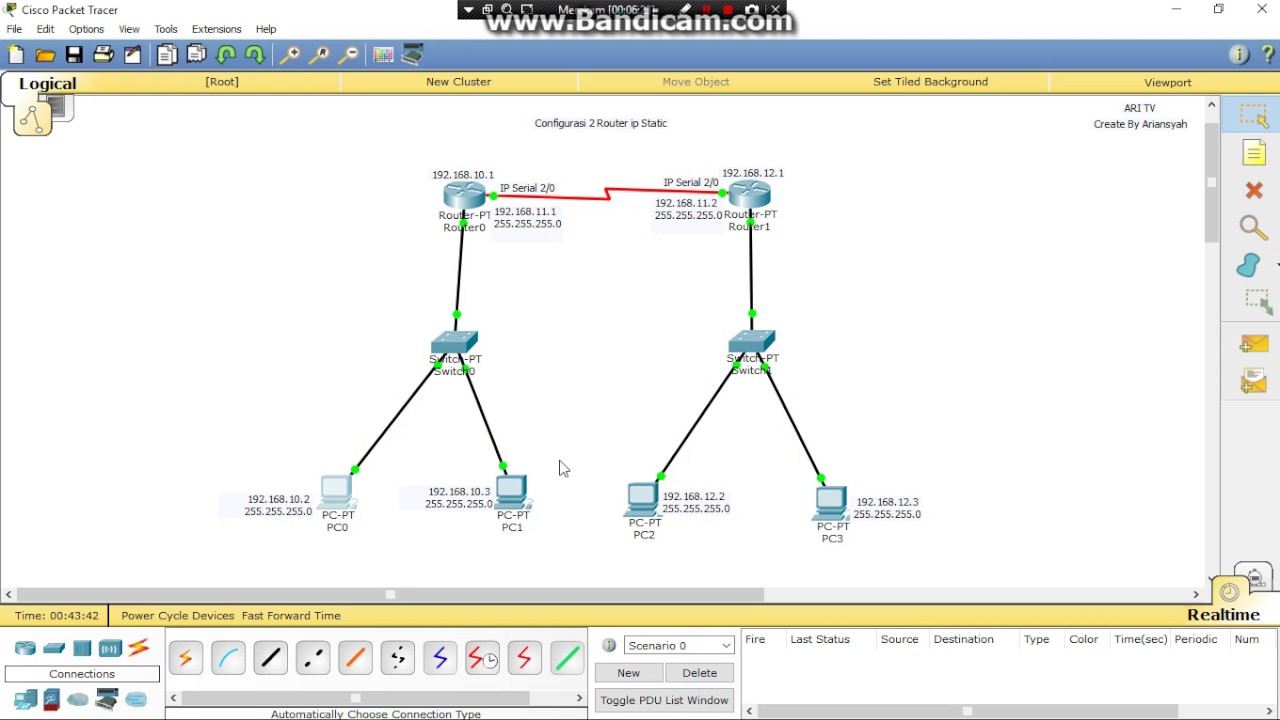
Task: Click the Paste toolbar icon
Action: [x=196, y=55]
